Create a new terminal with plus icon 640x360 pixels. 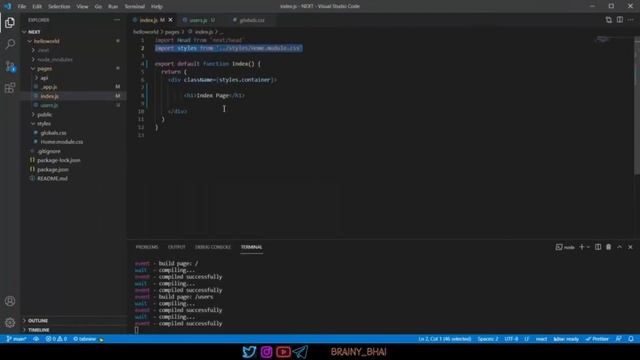pos(582,247)
